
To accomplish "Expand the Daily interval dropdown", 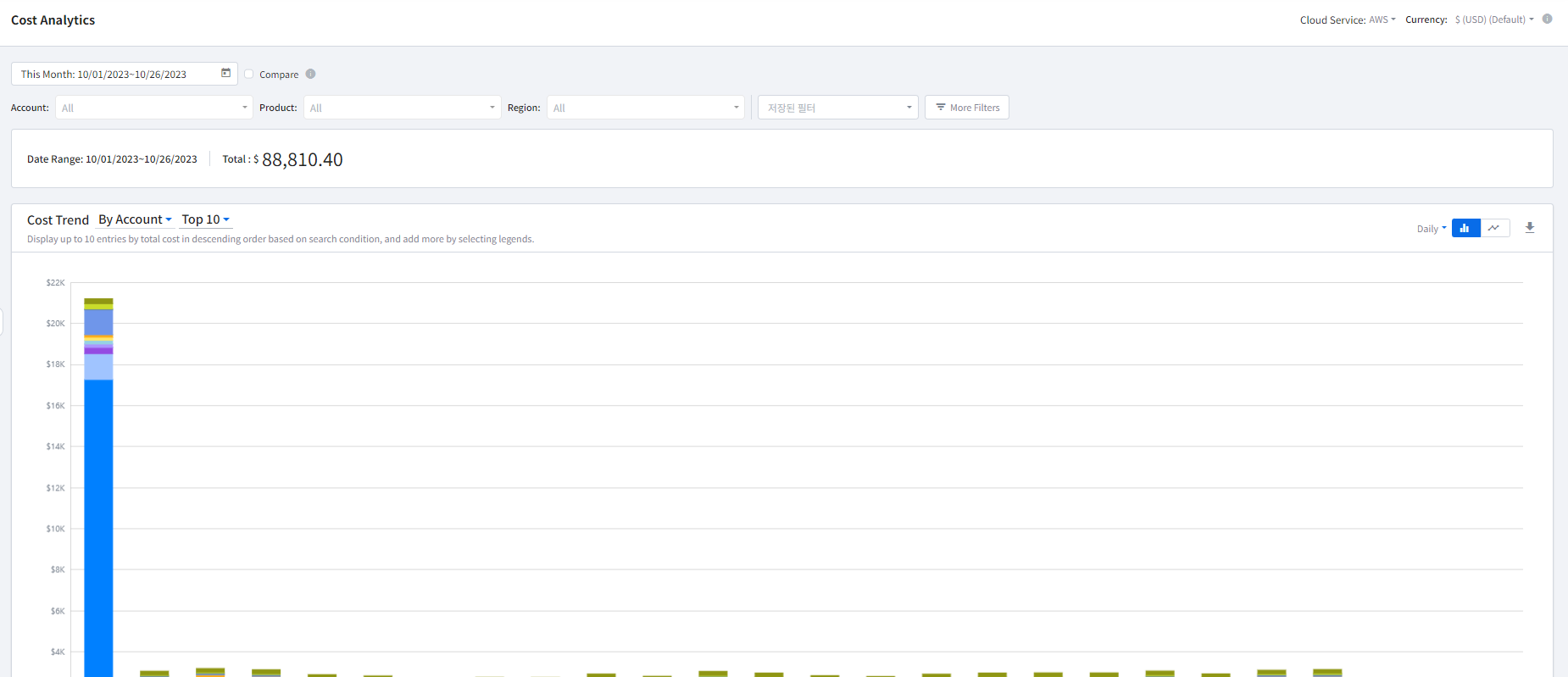I will tap(1432, 229).
